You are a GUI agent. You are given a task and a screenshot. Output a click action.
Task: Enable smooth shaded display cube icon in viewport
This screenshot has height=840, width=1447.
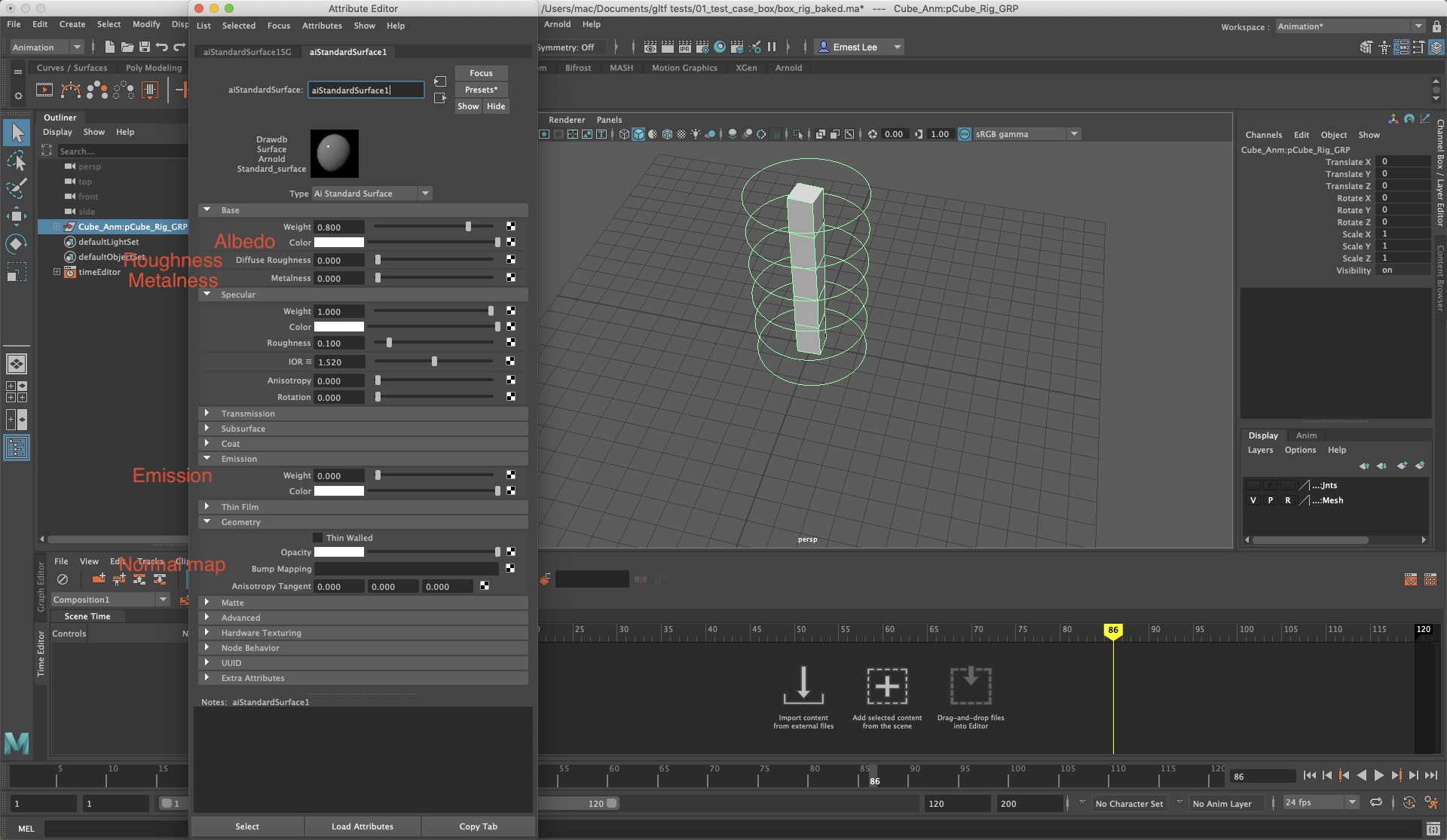[638, 133]
